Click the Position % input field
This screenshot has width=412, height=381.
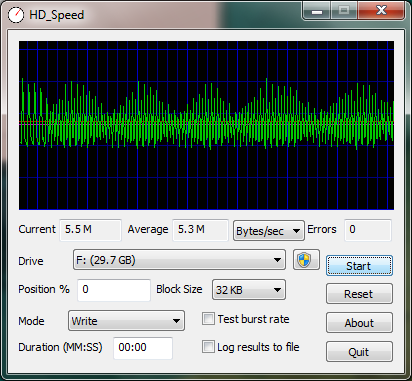(x=114, y=290)
